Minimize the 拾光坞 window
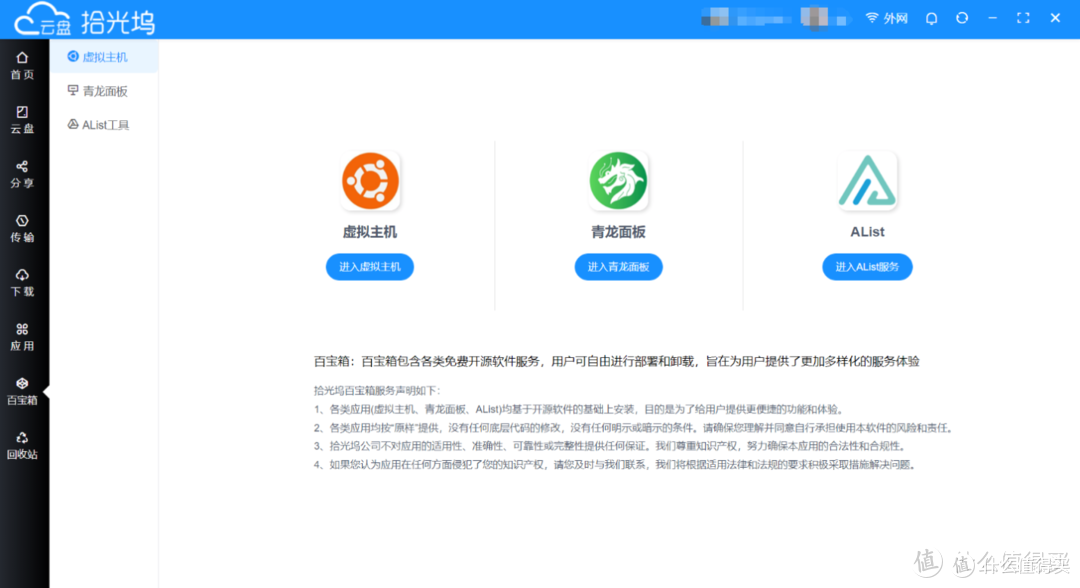1080x588 pixels. coord(993,19)
